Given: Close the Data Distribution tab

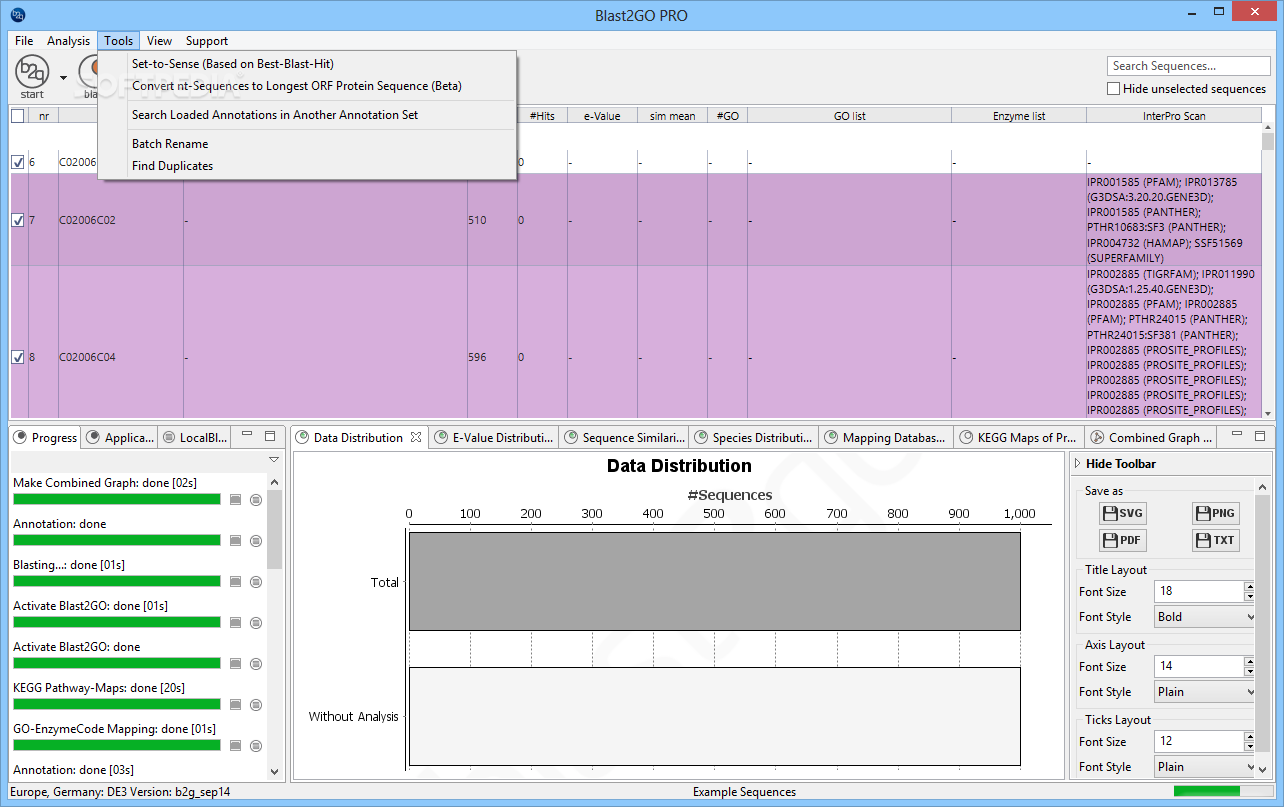Looking at the screenshot, I should coord(416,437).
